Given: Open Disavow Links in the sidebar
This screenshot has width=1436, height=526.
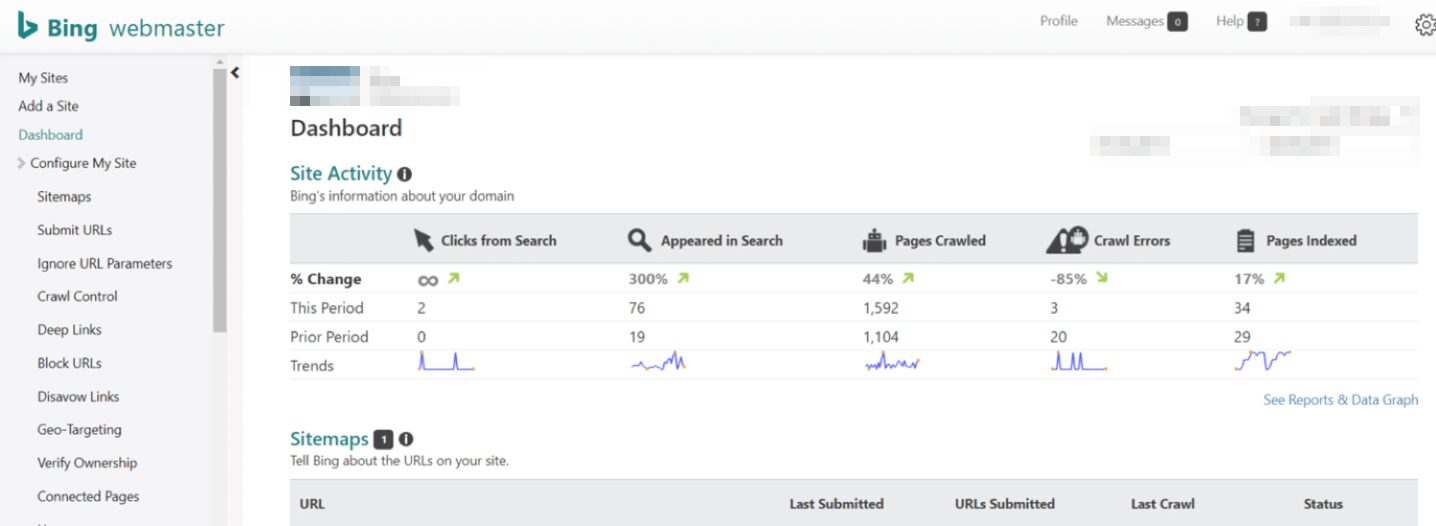Looking at the screenshot, I should [x=78, y=396].
